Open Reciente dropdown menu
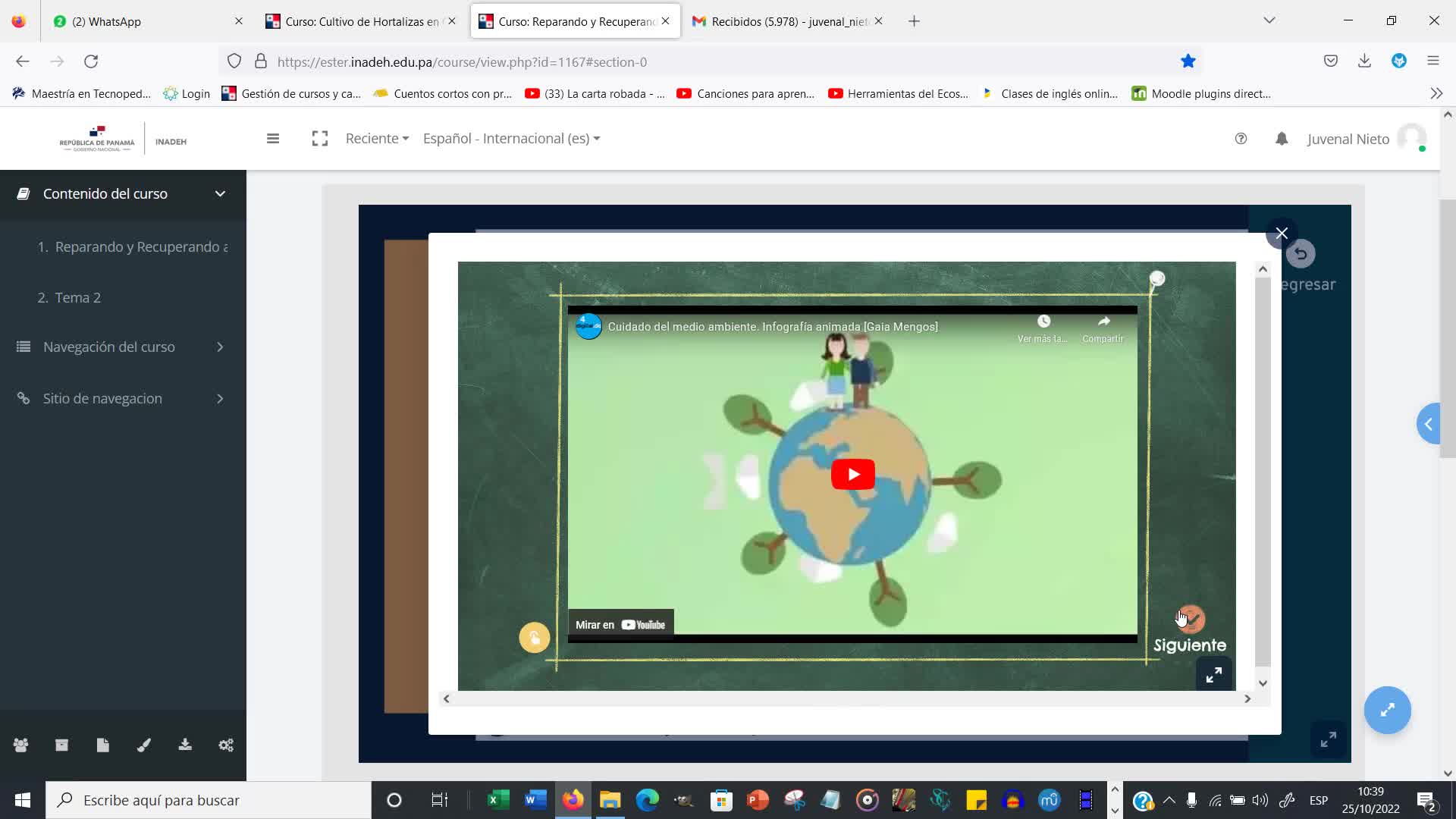1456x819 pixels. (x=377, y=138)
